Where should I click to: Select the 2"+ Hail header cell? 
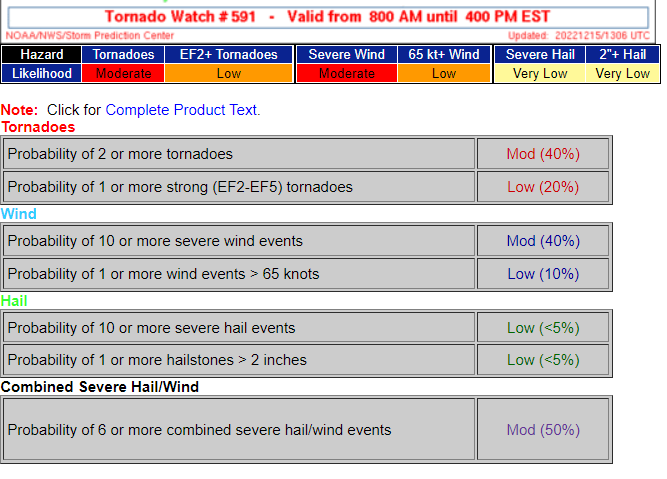(623, 54)
